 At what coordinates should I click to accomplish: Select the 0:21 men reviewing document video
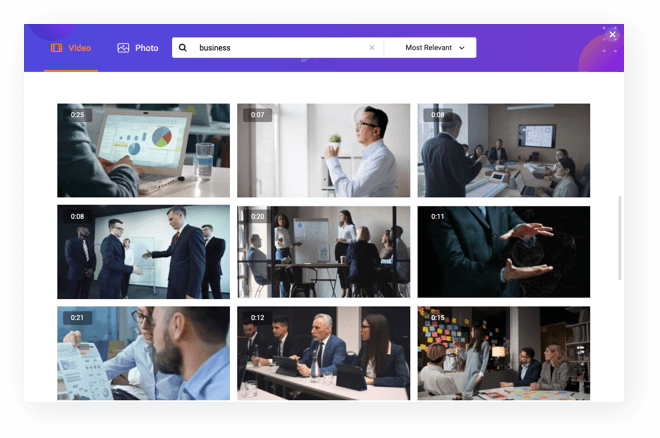point(144,353)
